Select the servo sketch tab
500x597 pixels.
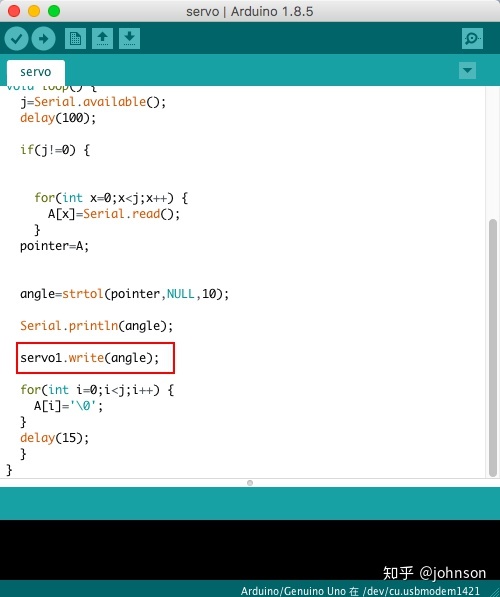36,72
